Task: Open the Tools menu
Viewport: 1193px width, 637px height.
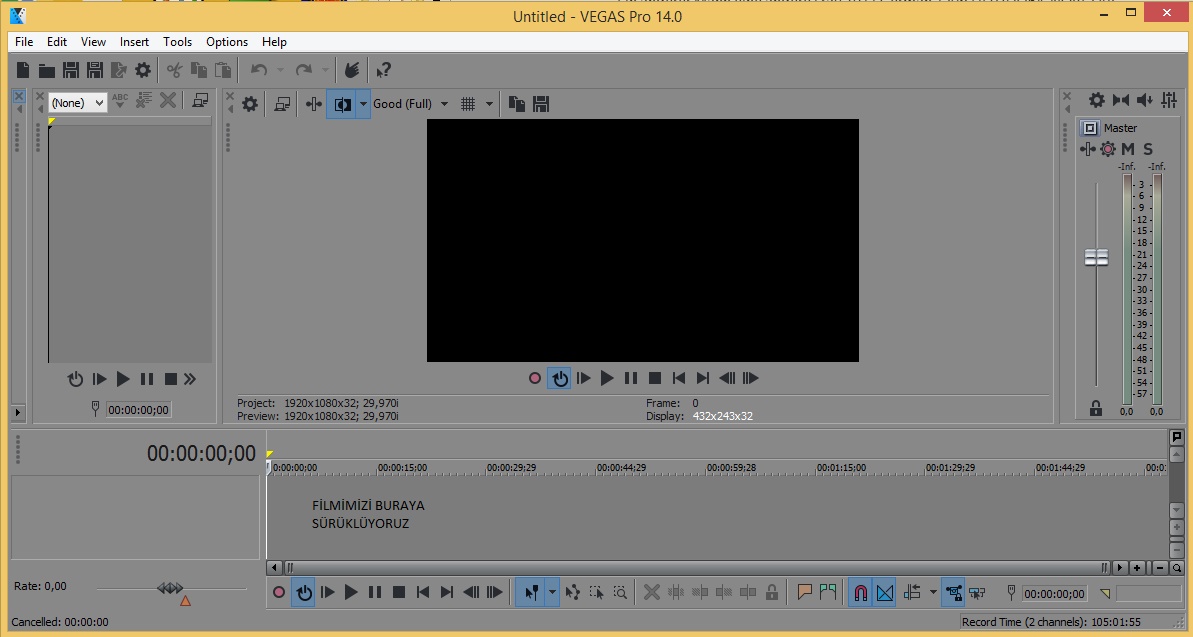Action: (177, 42)
